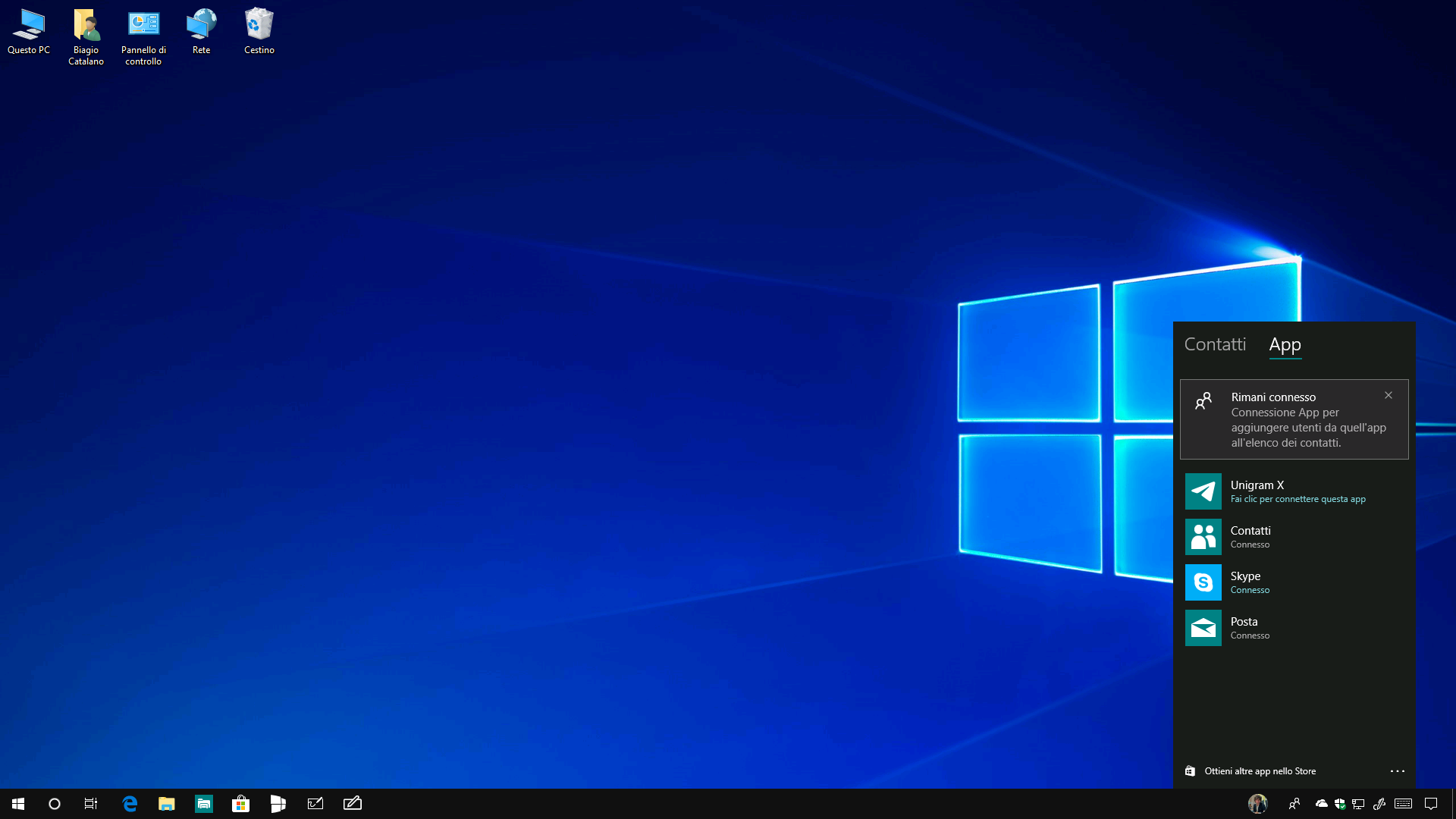Viewport: 1456px width, 819px height.
Task: Select the Cestino recycle bin icon
Action: (259, 32)
